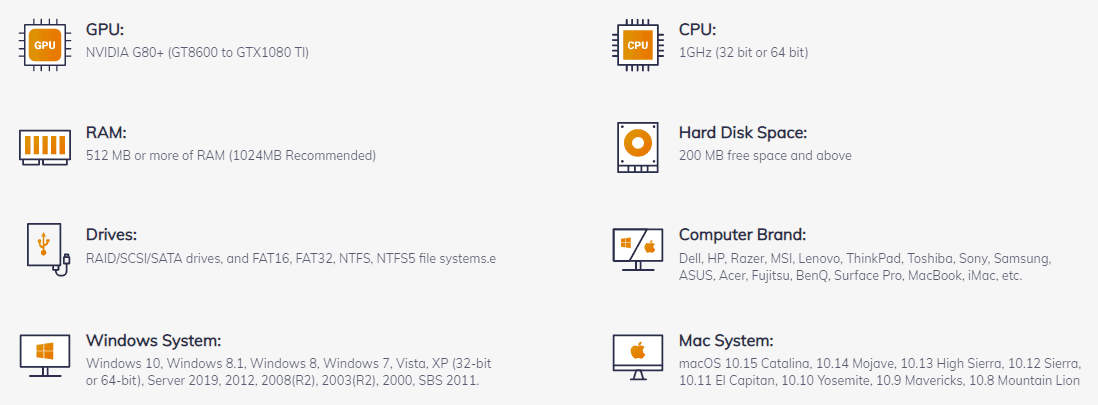The height and width of the screenshot is (405, 1098).
Task: Click the hard disk drive icon
Action: coord(637,147)
